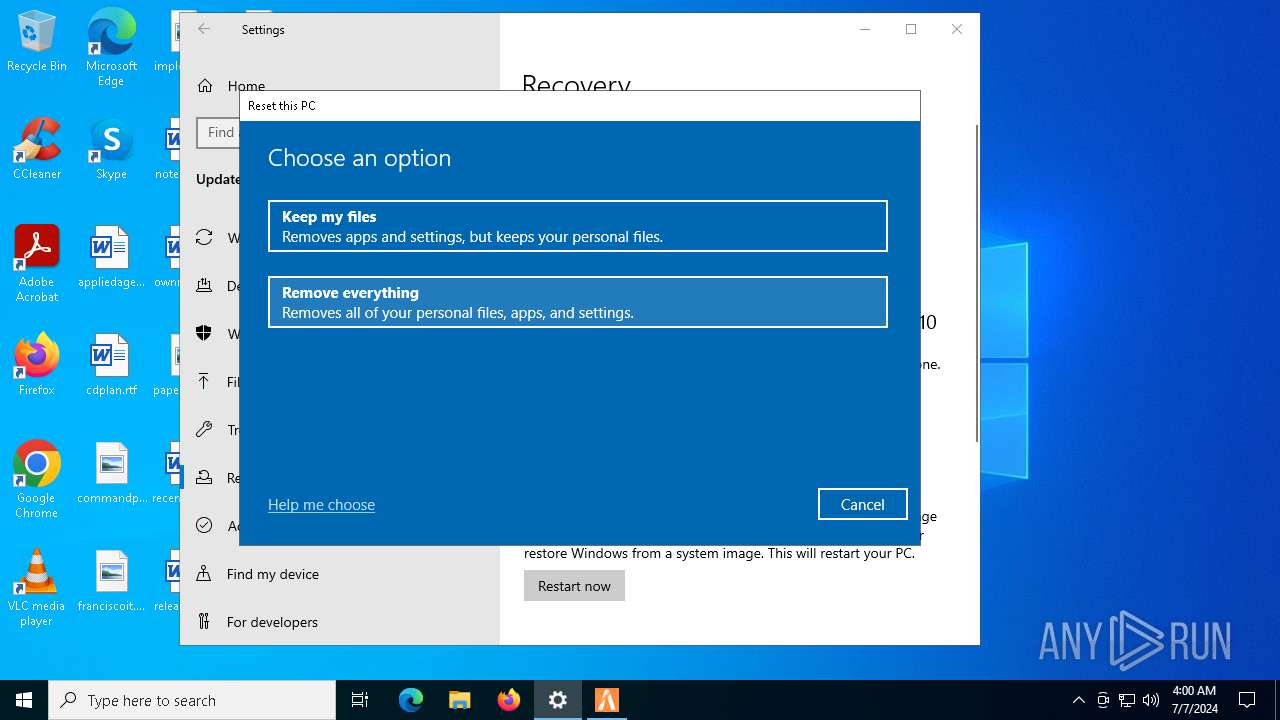Click the Settings page vertical scrollbar
The image size is (1280, 720).
coord(977,283)
